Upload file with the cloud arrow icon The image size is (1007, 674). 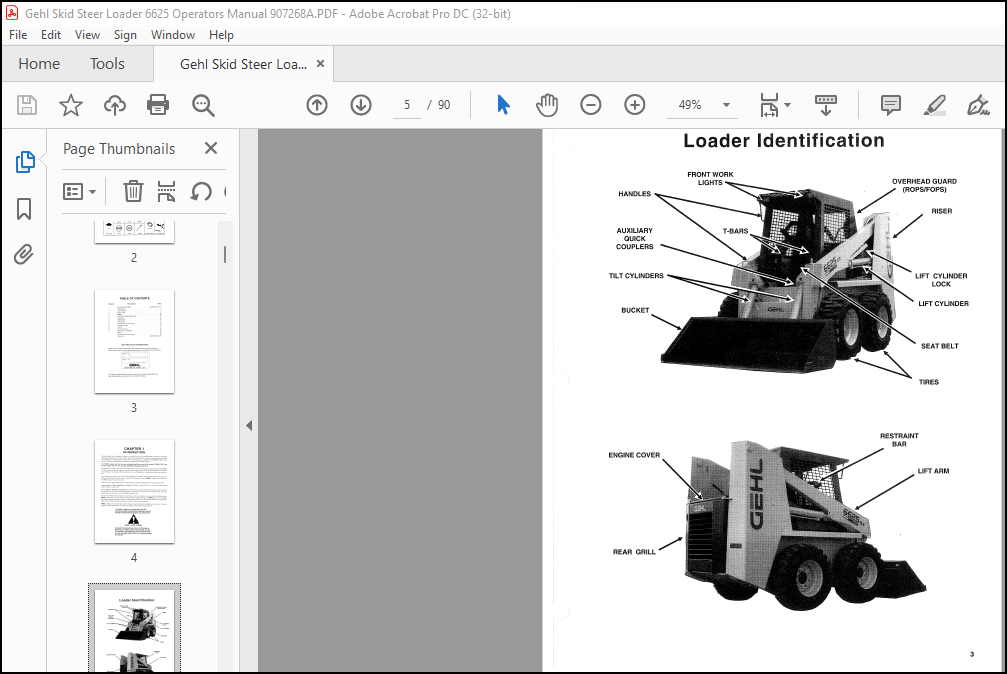[115, 105]
